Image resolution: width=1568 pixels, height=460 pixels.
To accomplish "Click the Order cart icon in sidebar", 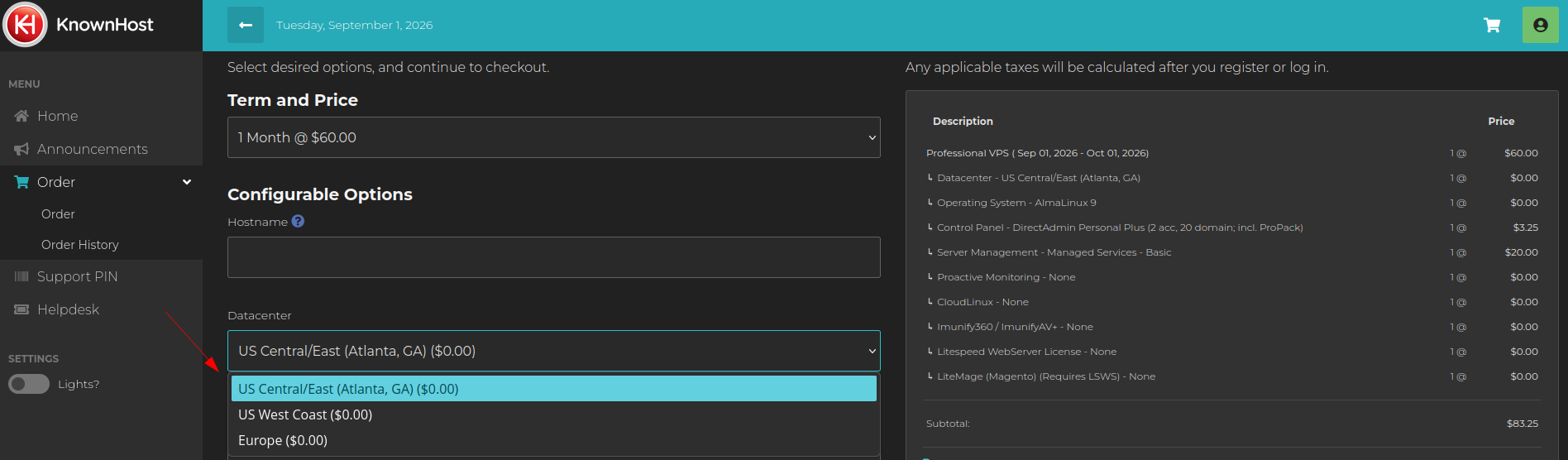I will point(22,182).
